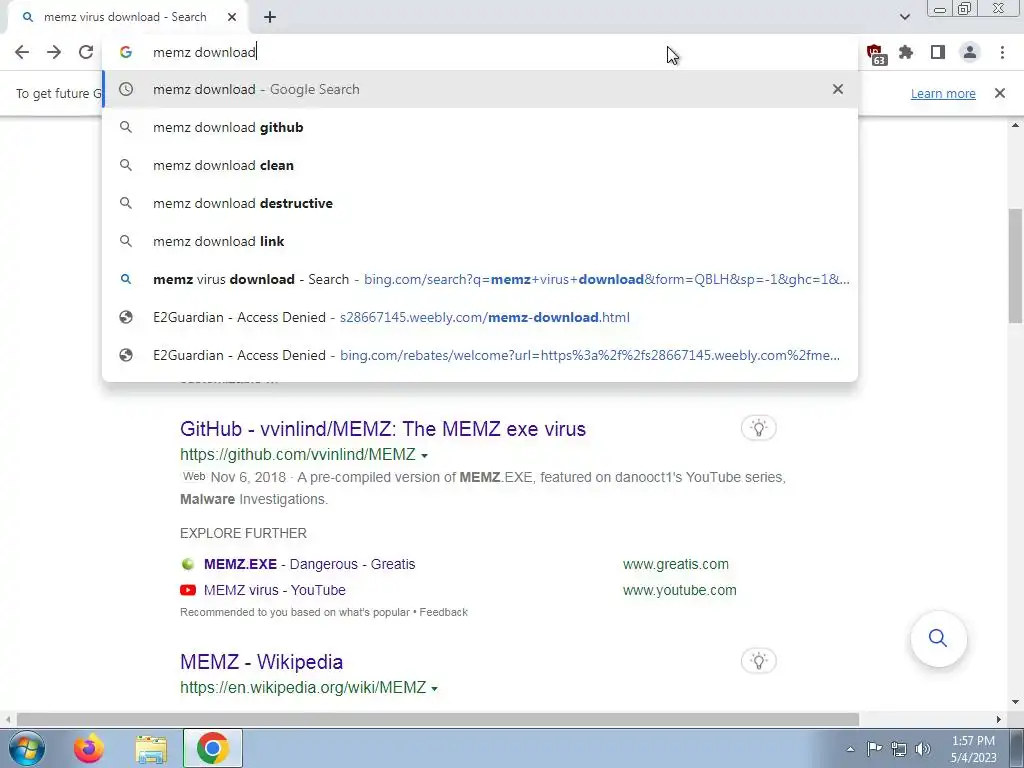Click the vertical scrollbar up arrow
Screen dimensions: 1024x768
pos(1015,125)
